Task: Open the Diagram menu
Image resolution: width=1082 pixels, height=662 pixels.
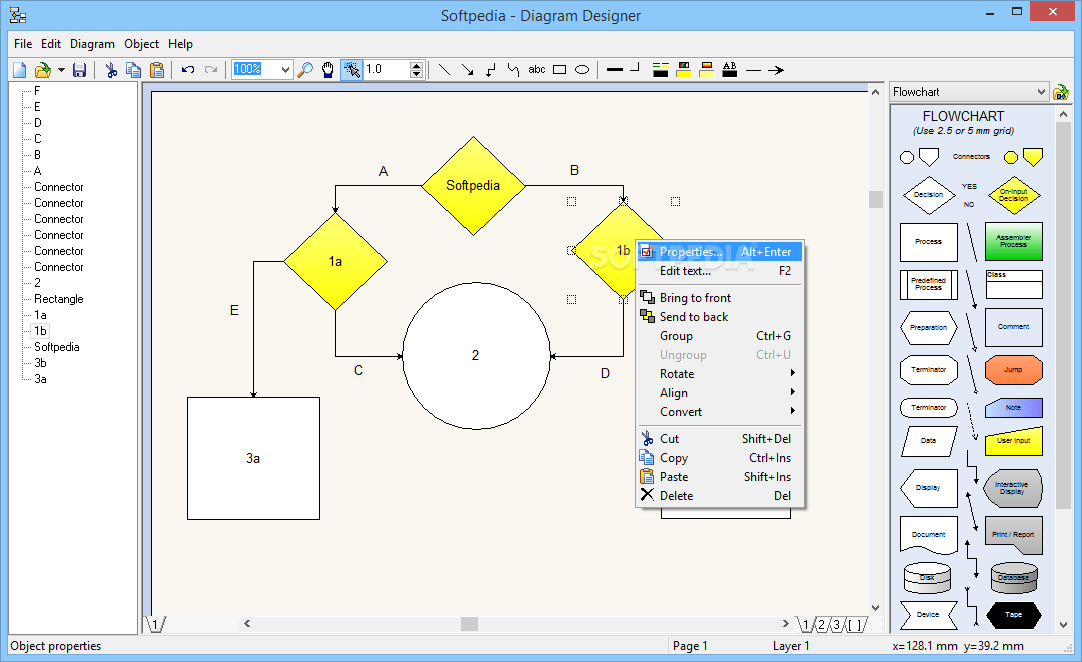Action: pyautogui.click(x=92, y=44)
